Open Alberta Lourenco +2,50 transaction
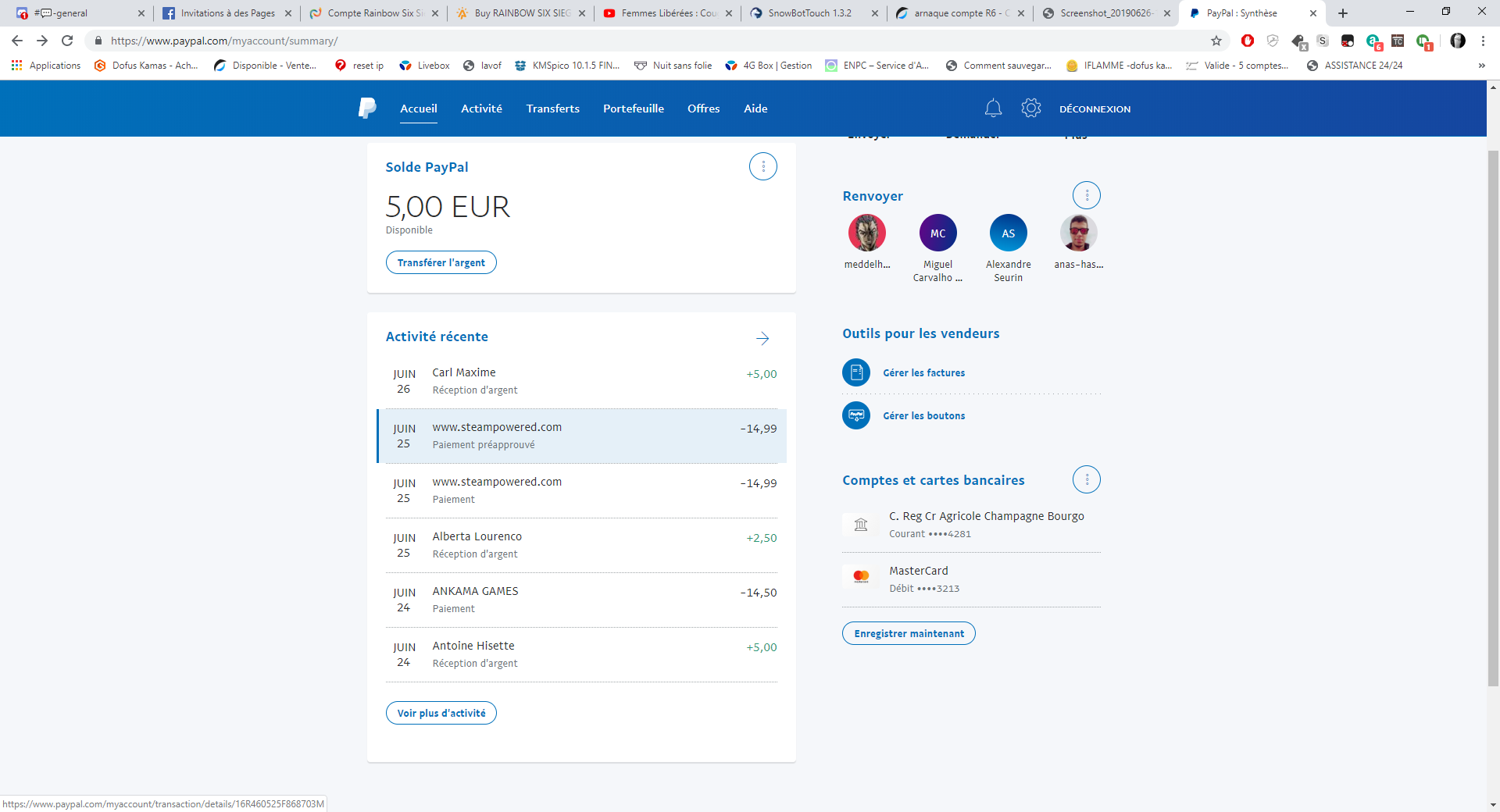Screen dimensions: 1500x812 pyautogui.click(x=581, y=545)
